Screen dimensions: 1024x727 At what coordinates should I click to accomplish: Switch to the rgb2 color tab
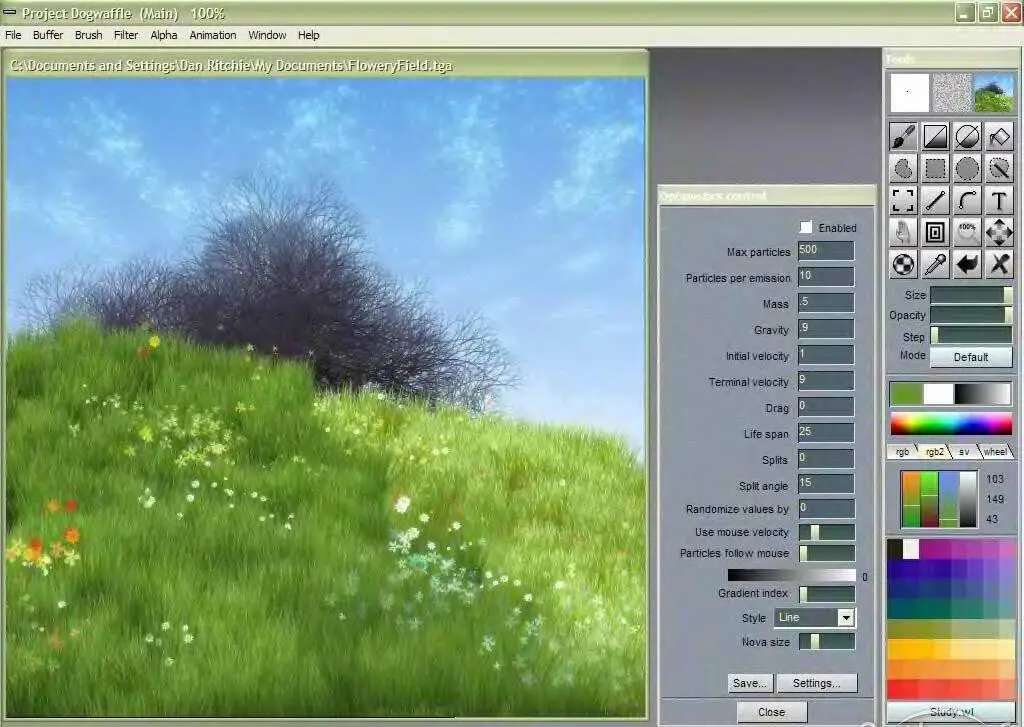tap(935, 451)
